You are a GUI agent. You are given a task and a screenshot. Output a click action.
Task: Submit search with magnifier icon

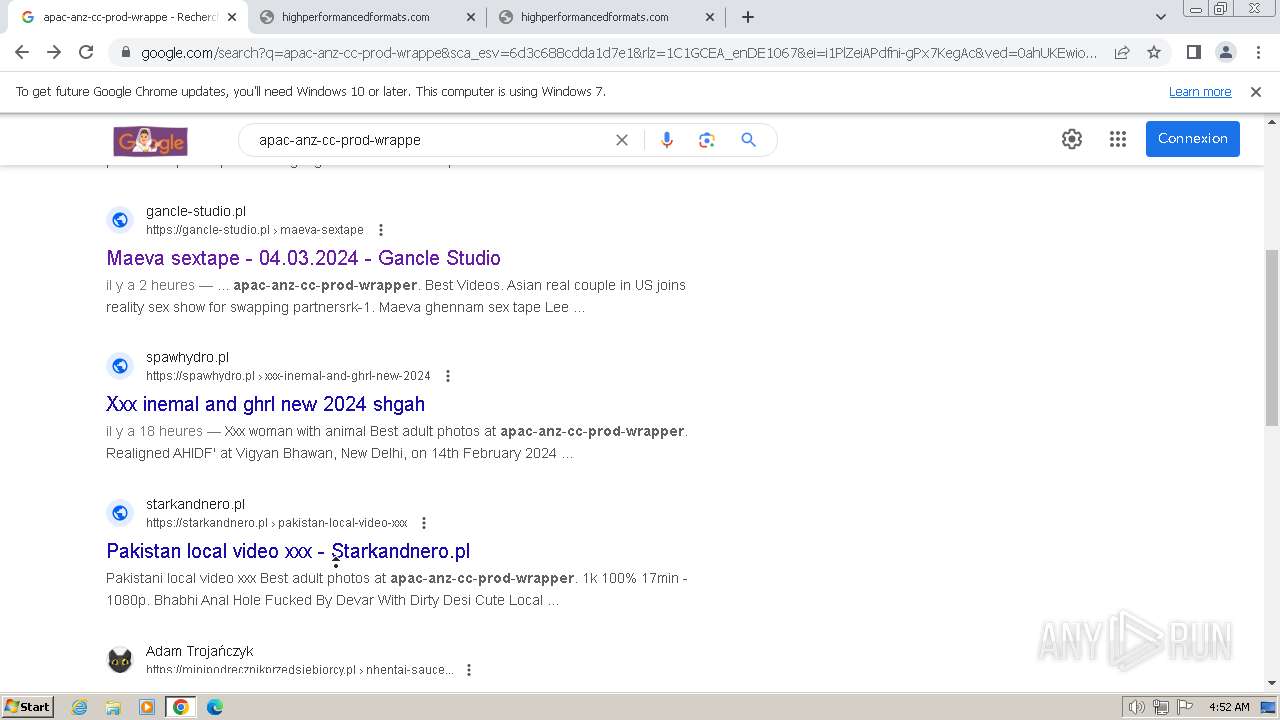tap(748, 140)
